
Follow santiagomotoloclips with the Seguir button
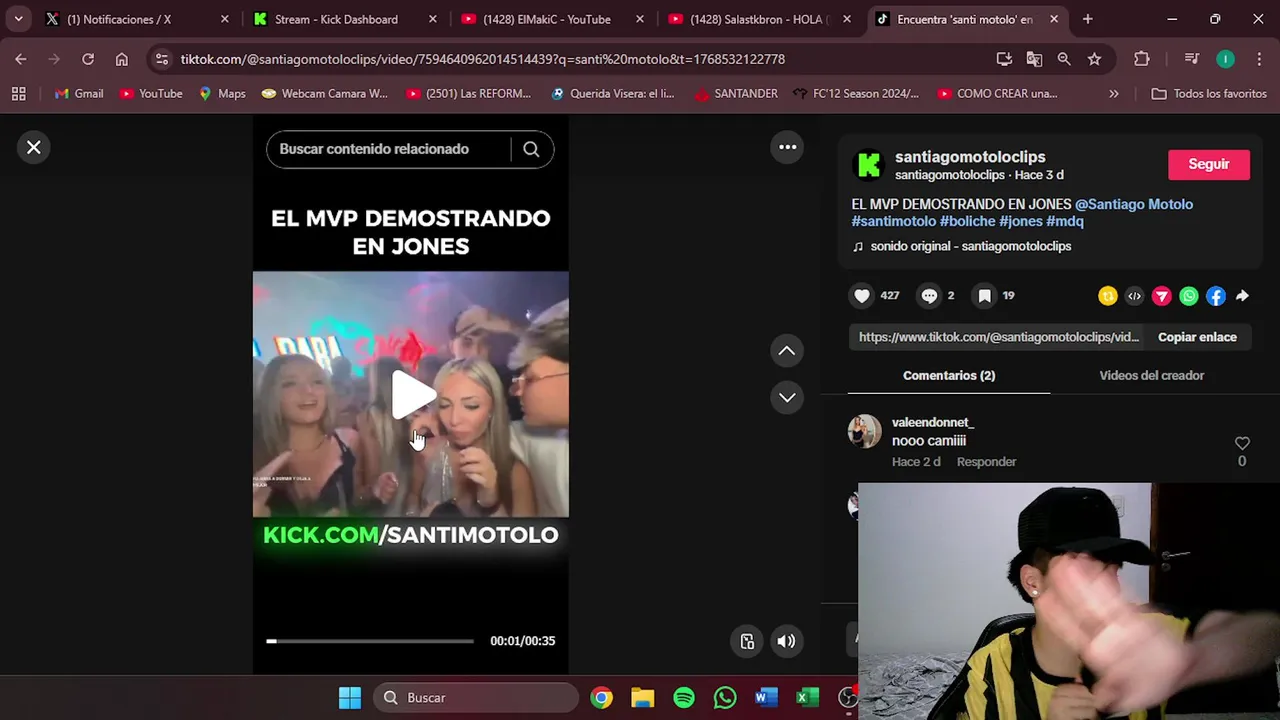click(x=1209, y=164)
